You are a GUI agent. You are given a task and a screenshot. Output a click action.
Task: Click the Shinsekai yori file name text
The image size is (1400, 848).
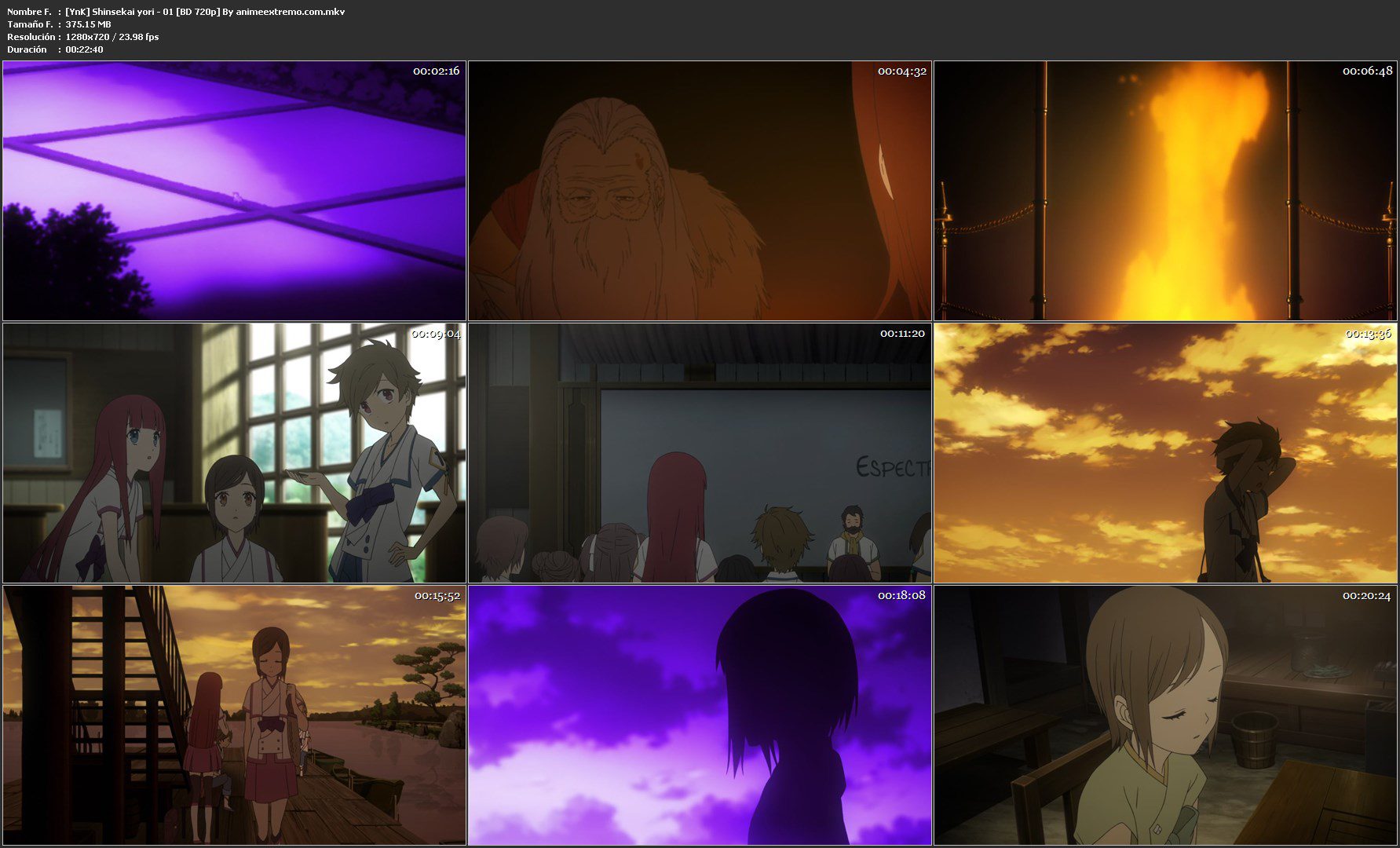[205, 12]
